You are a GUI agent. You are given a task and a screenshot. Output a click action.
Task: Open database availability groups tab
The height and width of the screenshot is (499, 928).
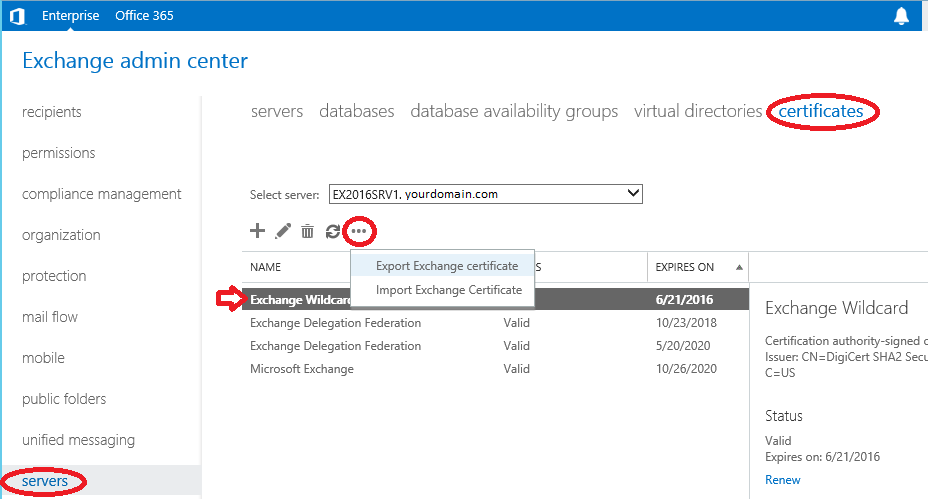(x=514, y=111)
